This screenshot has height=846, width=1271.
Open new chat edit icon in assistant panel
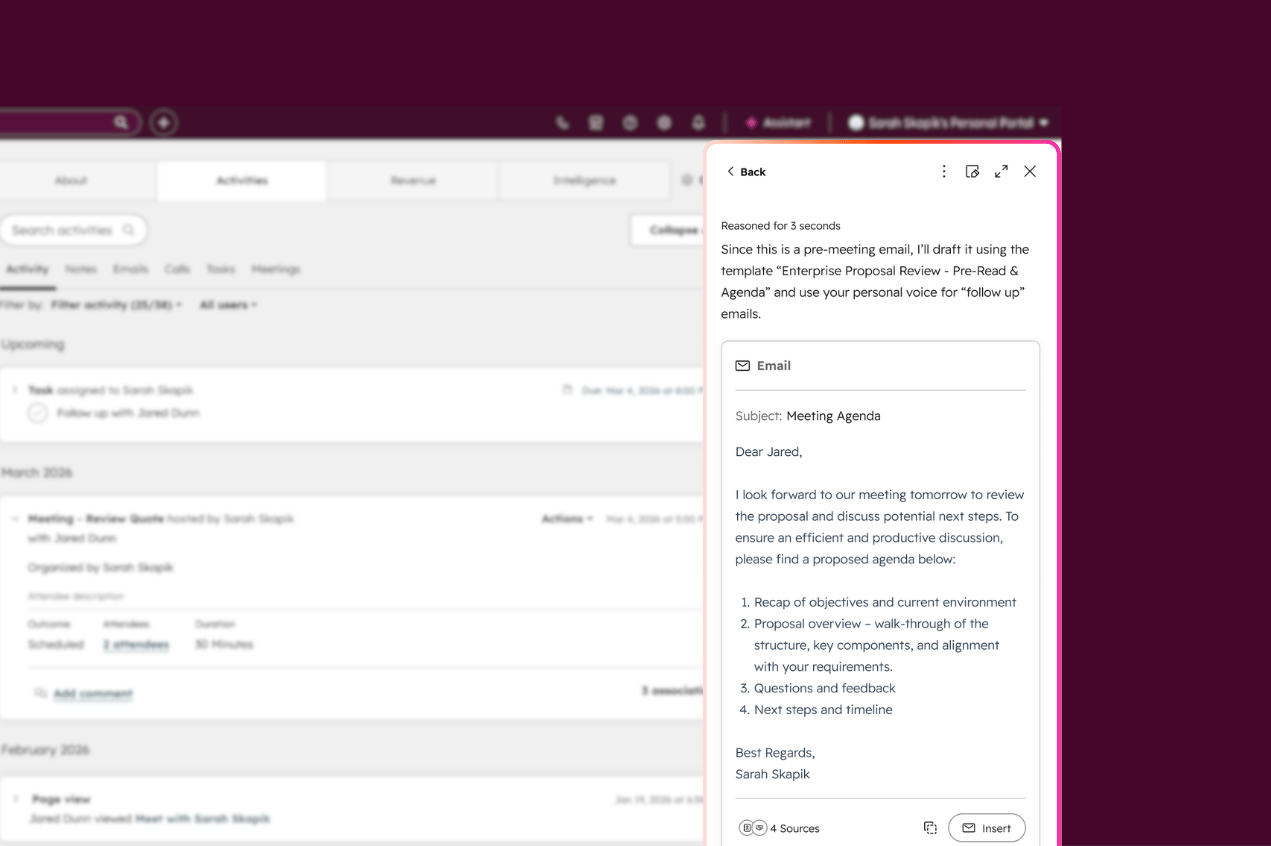click(972, 172)
